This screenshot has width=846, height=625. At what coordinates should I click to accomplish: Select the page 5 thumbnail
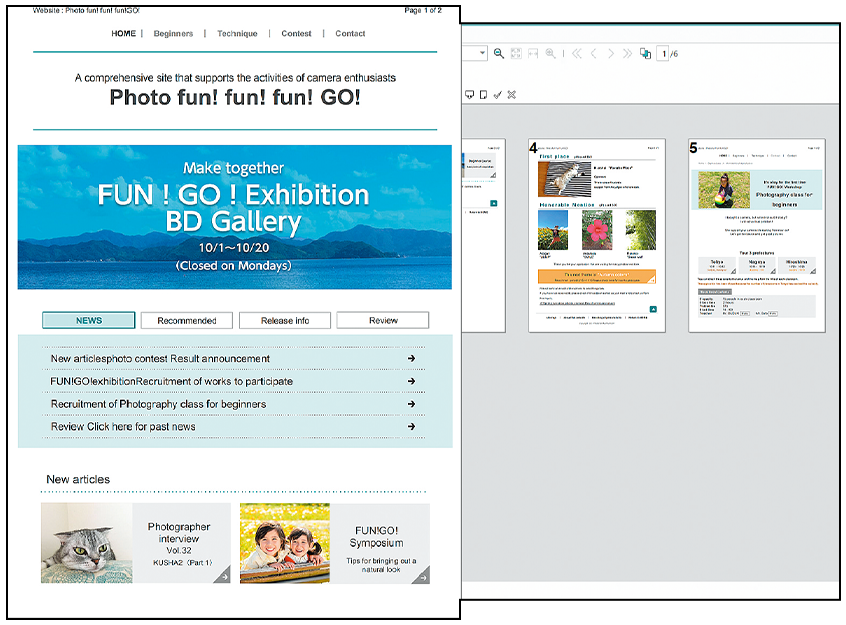tap(757, 235)
